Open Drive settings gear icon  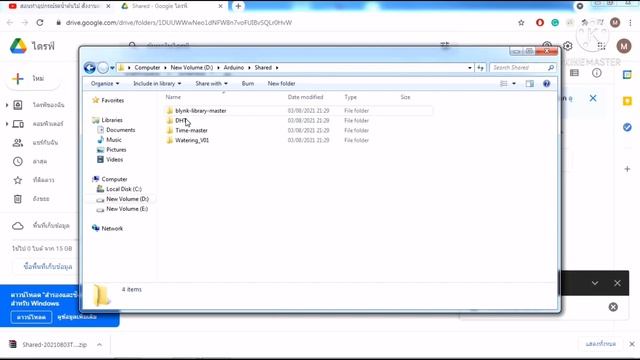click(x=567, y=46)
